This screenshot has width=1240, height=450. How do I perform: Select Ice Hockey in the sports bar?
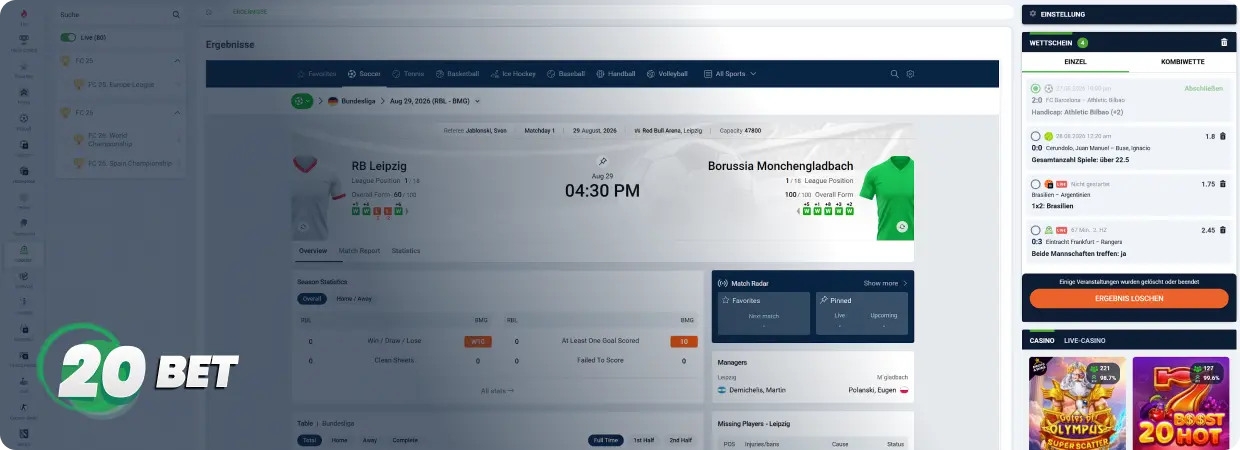click(513, 74)
